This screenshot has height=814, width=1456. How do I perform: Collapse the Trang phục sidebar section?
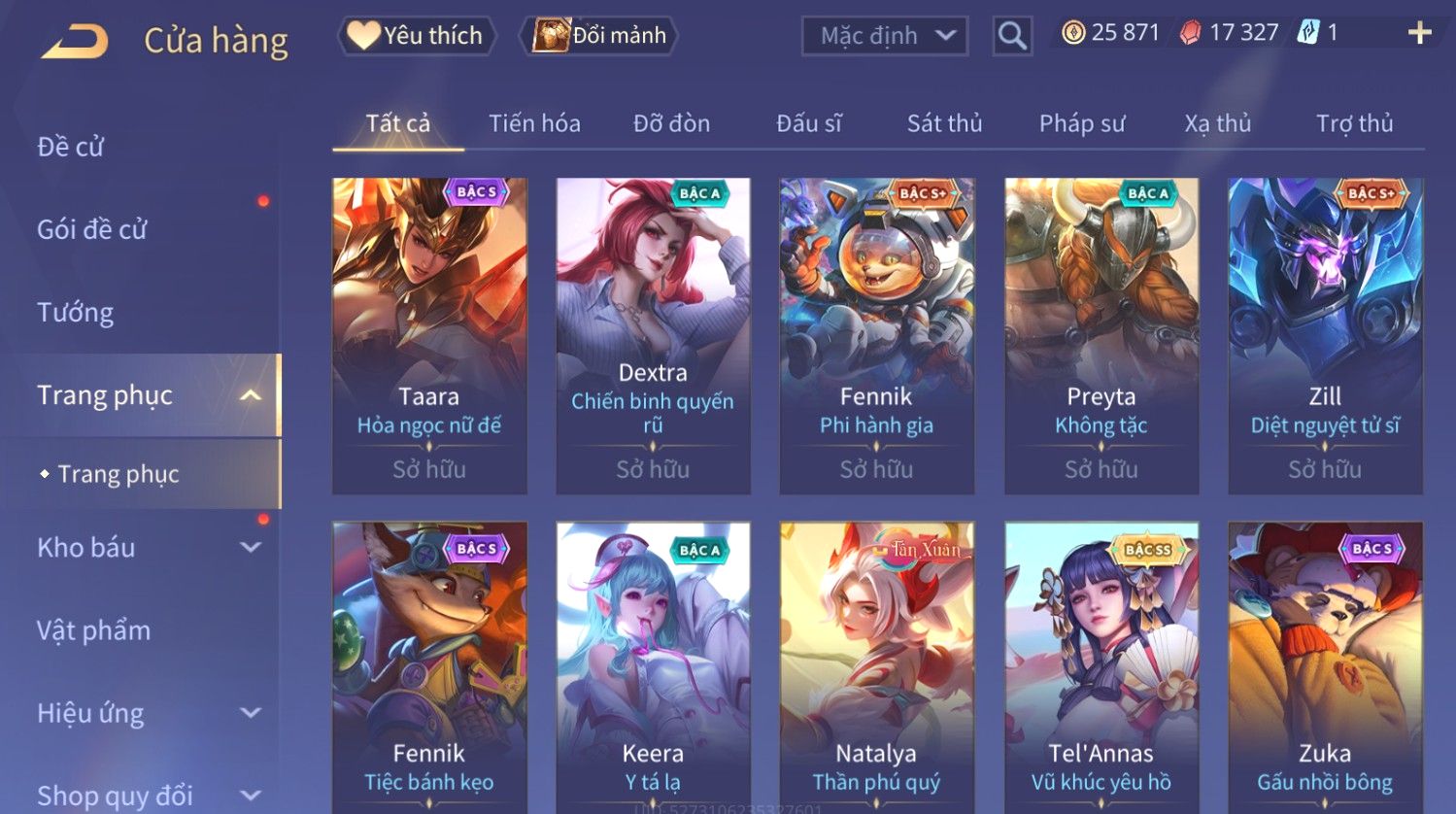251,395
